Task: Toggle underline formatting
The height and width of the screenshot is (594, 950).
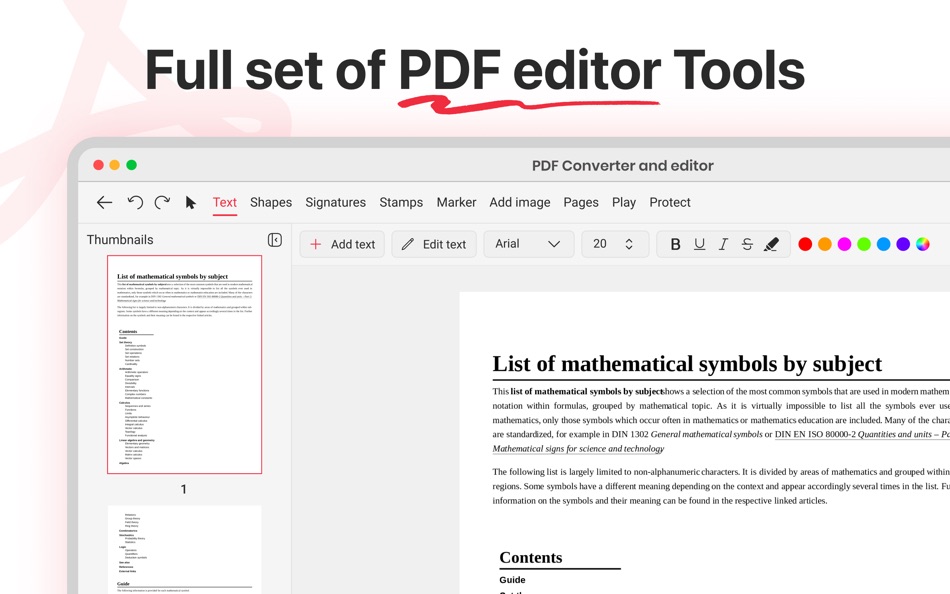Action: (699, 244)
